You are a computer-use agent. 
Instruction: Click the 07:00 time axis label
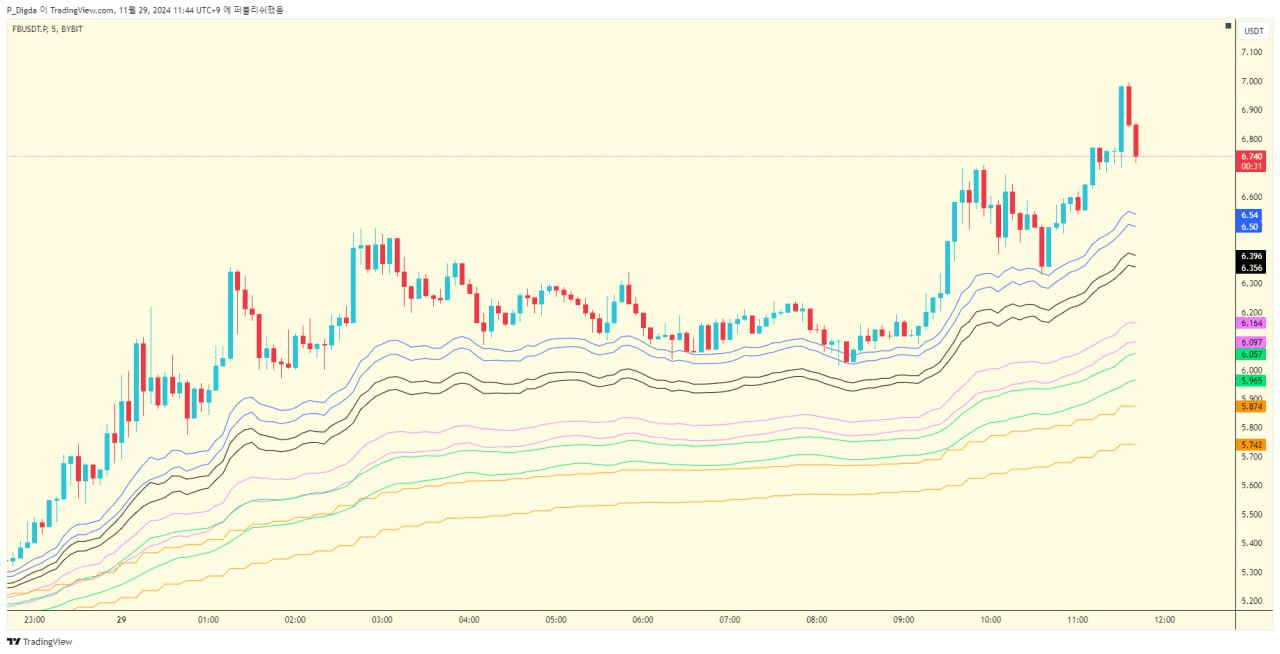coord(730,620)
